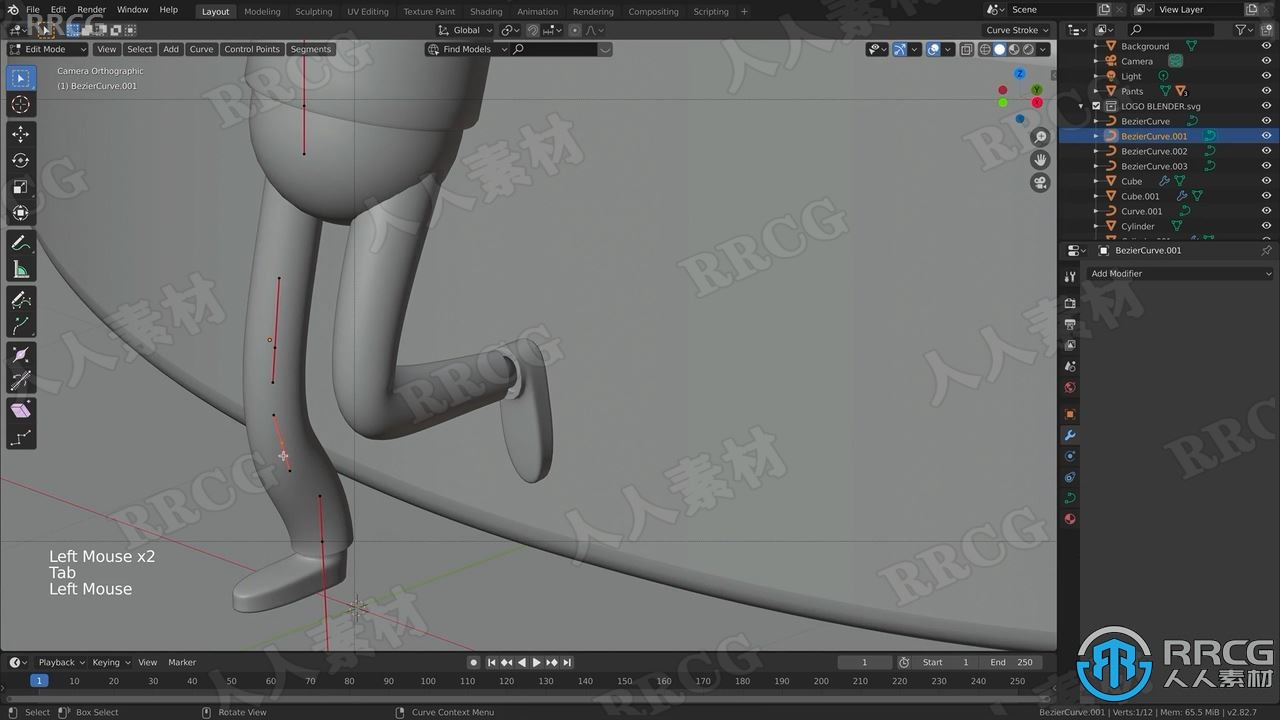Select the Measure tool
Image resolution: width=1280 pixels, height=720 pixels.
tap(20, 269)
